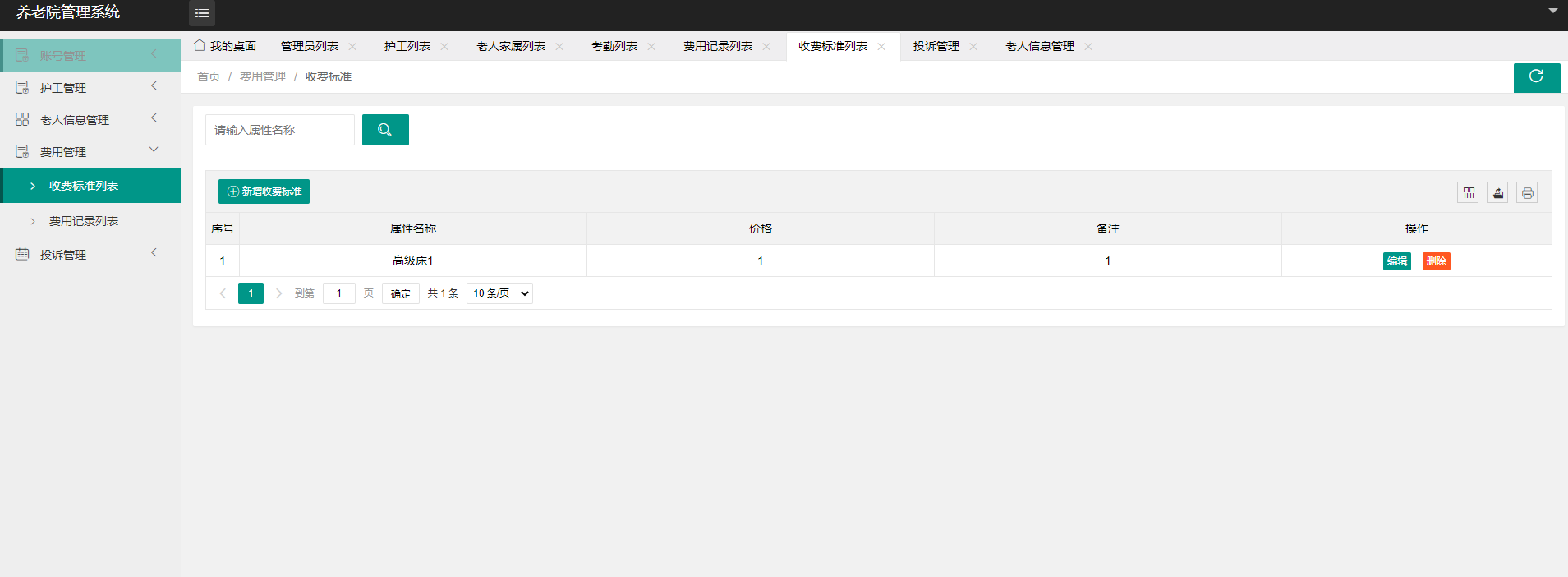This screenshot has height=577, width=1568.
Task: Click the 账号管理 sidebar icon
Action: (22, 55)
